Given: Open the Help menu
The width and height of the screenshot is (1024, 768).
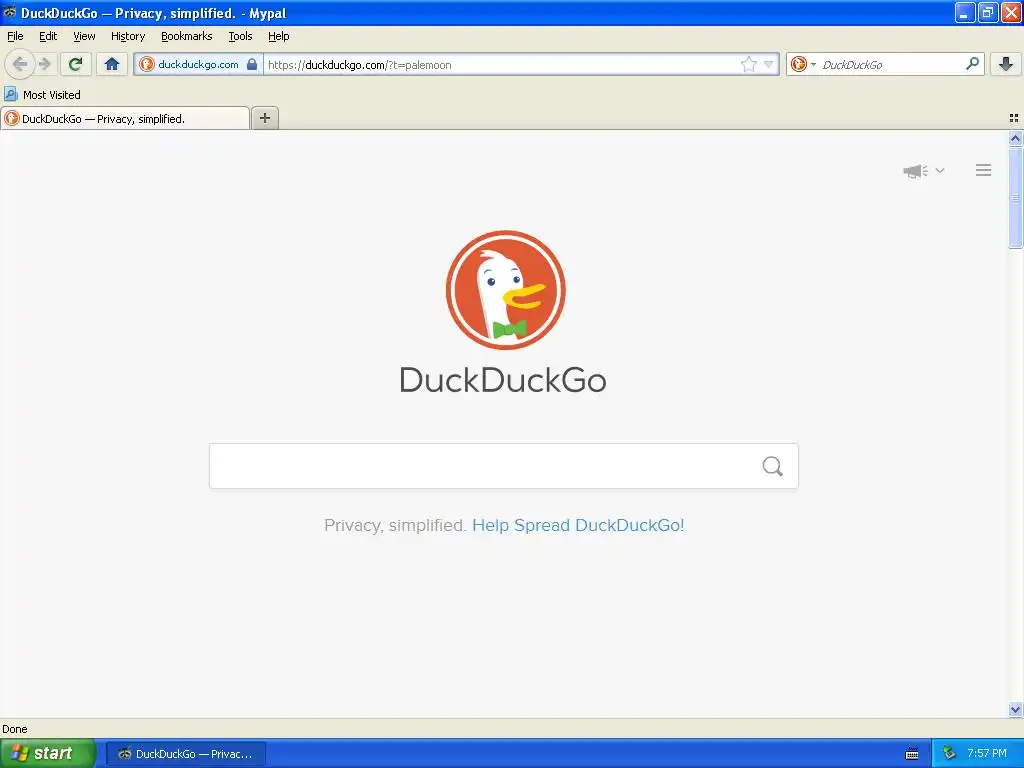Looking at the screenshot, I should (278, 36).
